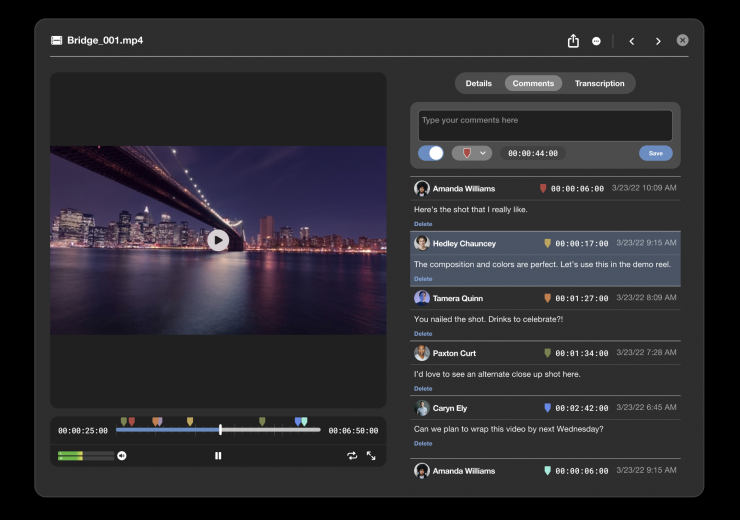The height and width of the screenshot is (520, 740).
Task: Mute audio using the speaker icon
Action: coord(122,456)
